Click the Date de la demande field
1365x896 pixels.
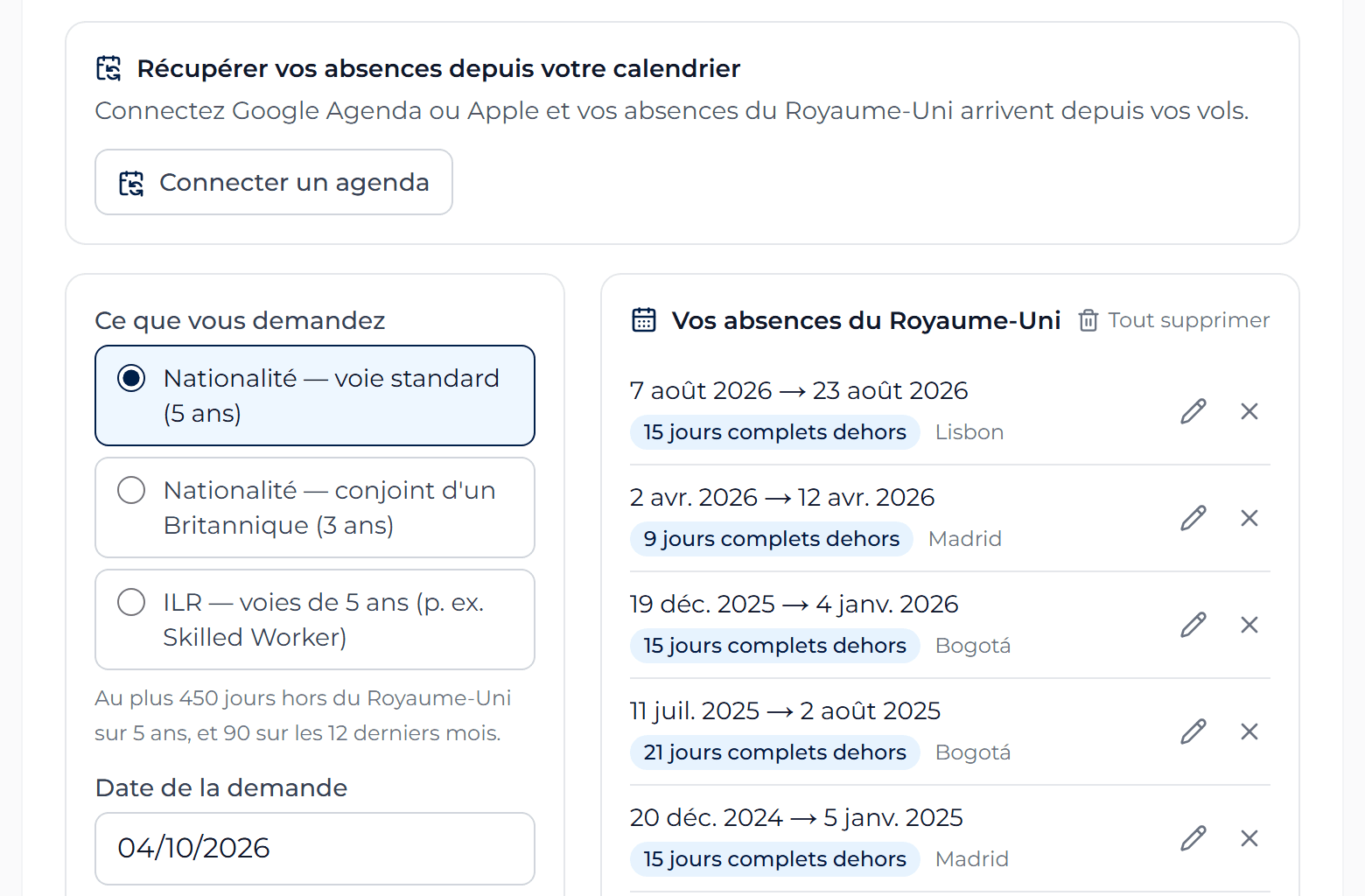point(315,849)
